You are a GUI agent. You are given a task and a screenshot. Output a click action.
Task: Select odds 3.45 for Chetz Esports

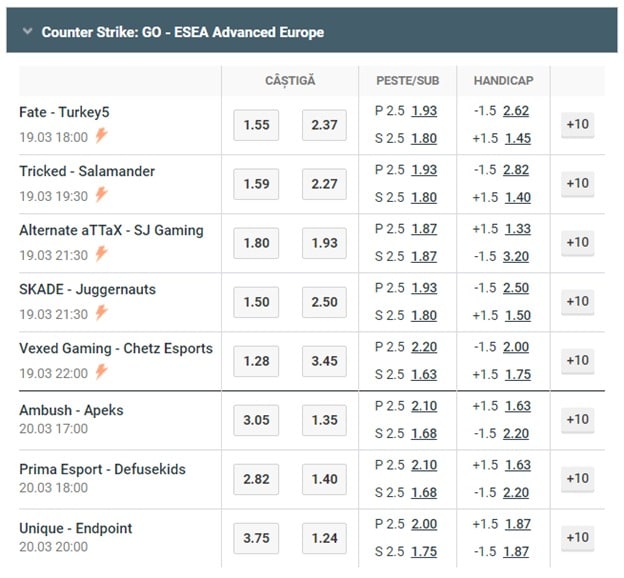(324, 361)
